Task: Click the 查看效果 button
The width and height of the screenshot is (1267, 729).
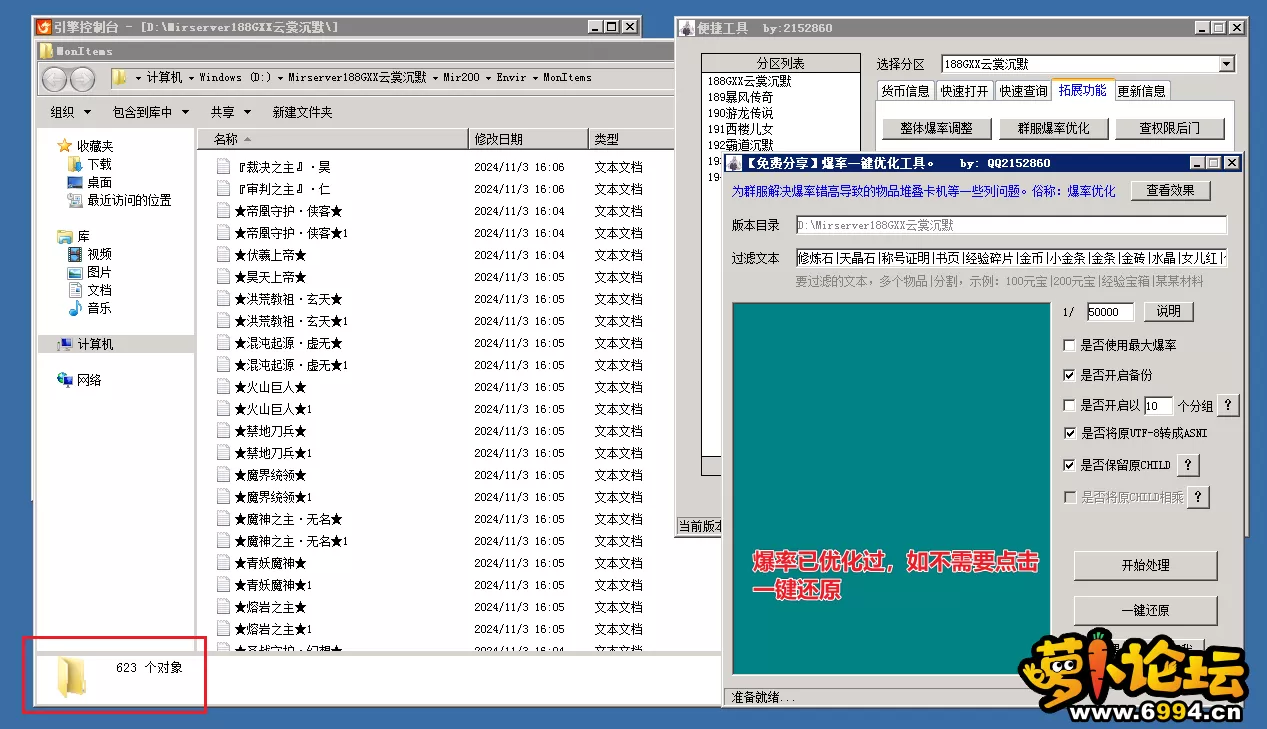Action: click(1170, 191)
